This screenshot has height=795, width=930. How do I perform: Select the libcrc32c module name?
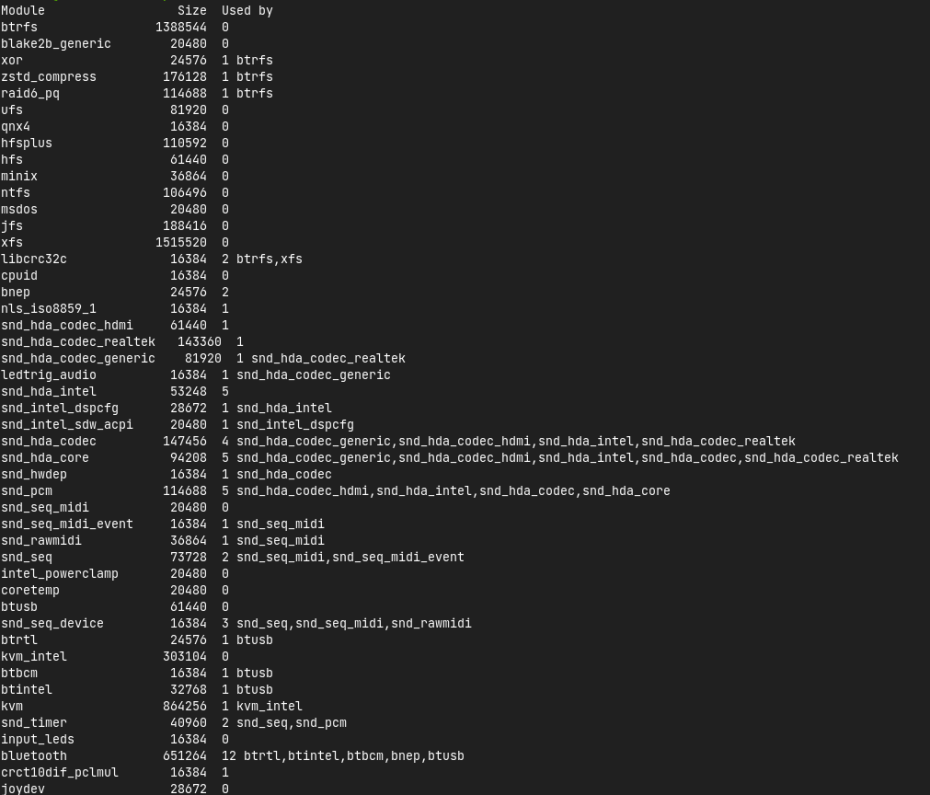[34, 259]
